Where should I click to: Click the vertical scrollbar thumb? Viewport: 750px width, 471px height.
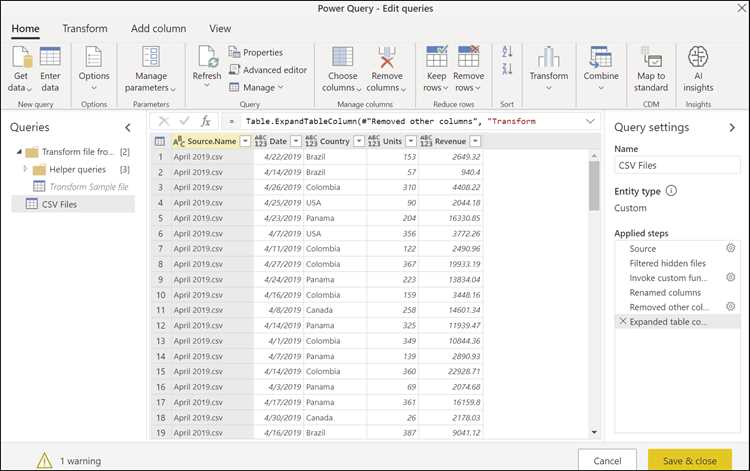click(x=594, y=186)
